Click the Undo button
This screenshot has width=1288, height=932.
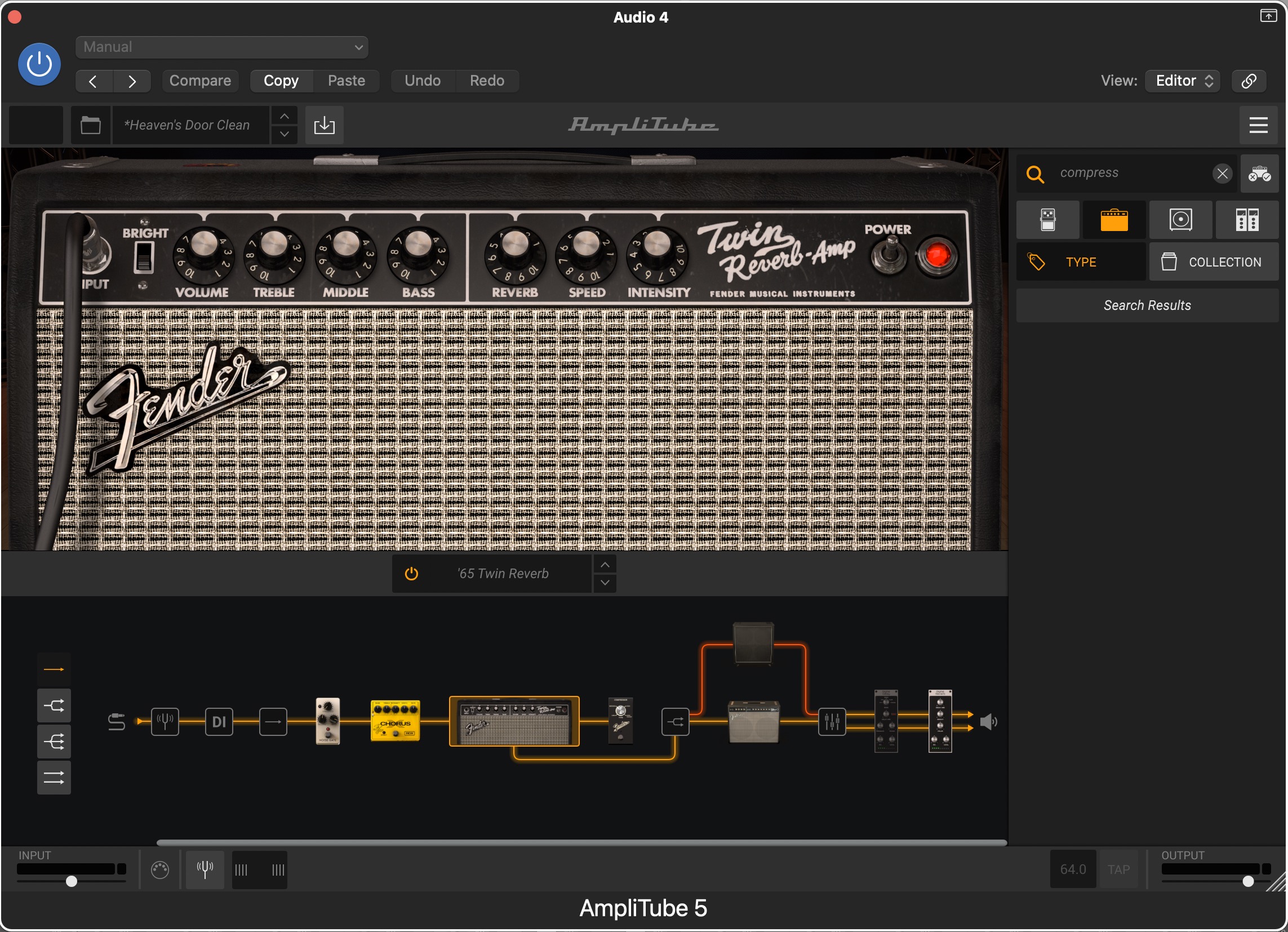(x=423, y=81)
